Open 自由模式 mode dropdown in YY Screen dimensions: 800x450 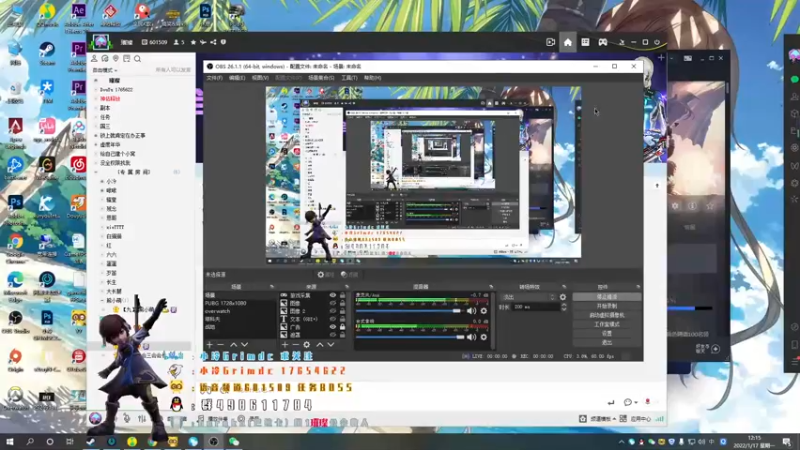pos(105,70)
